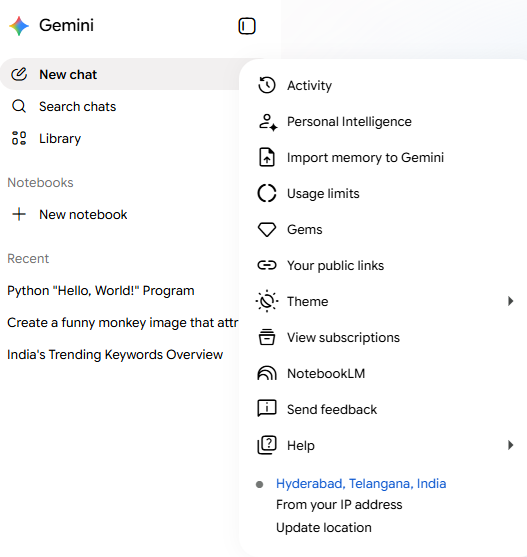Open NotebookLM from the menu
The height and width of the screenshot is (557, 527).
[383, 373]
